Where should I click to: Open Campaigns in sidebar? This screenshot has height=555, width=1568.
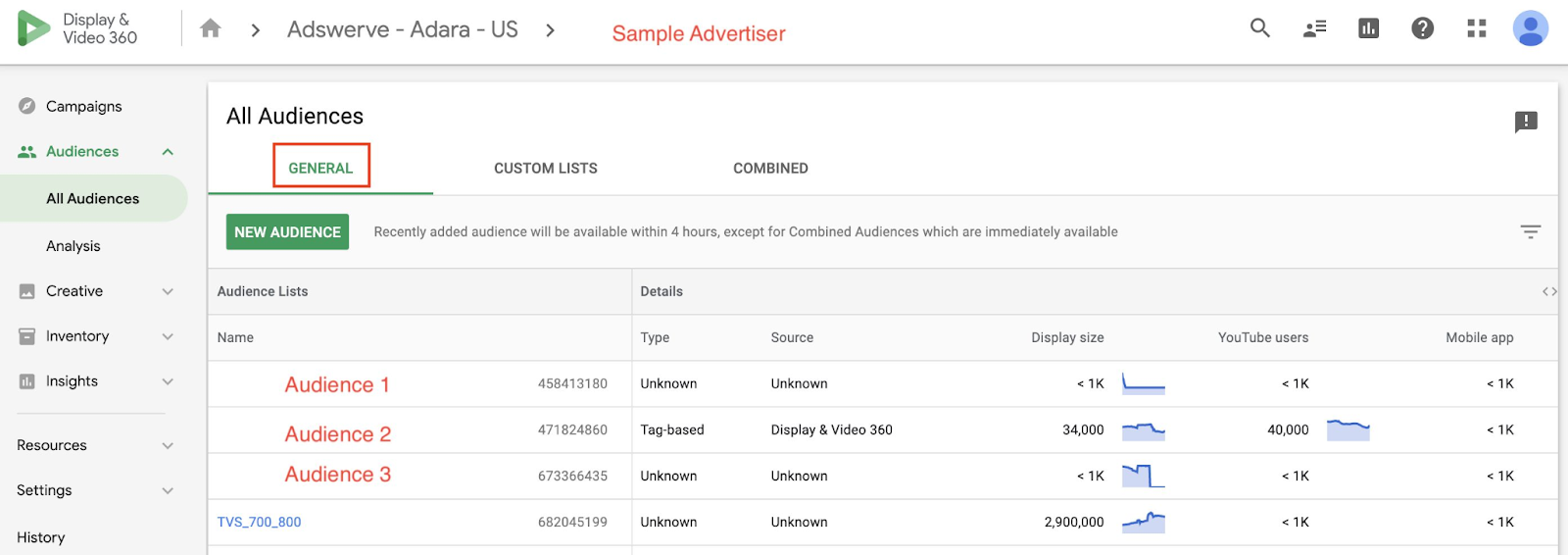tap(84, 106)
